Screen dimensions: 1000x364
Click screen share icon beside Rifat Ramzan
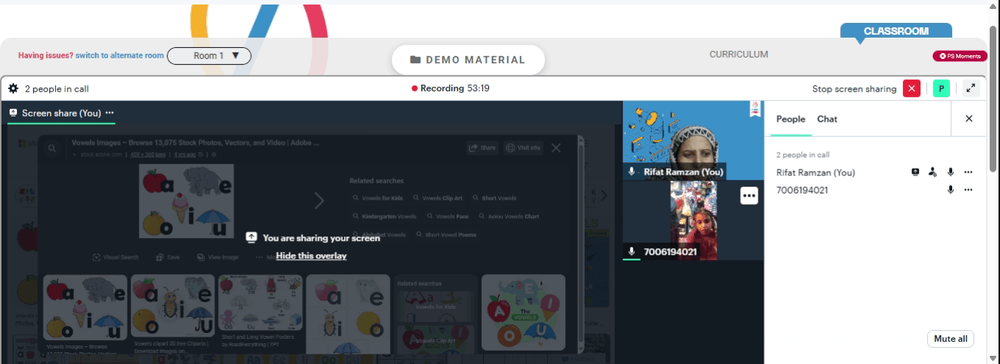[x=915, y=172]
